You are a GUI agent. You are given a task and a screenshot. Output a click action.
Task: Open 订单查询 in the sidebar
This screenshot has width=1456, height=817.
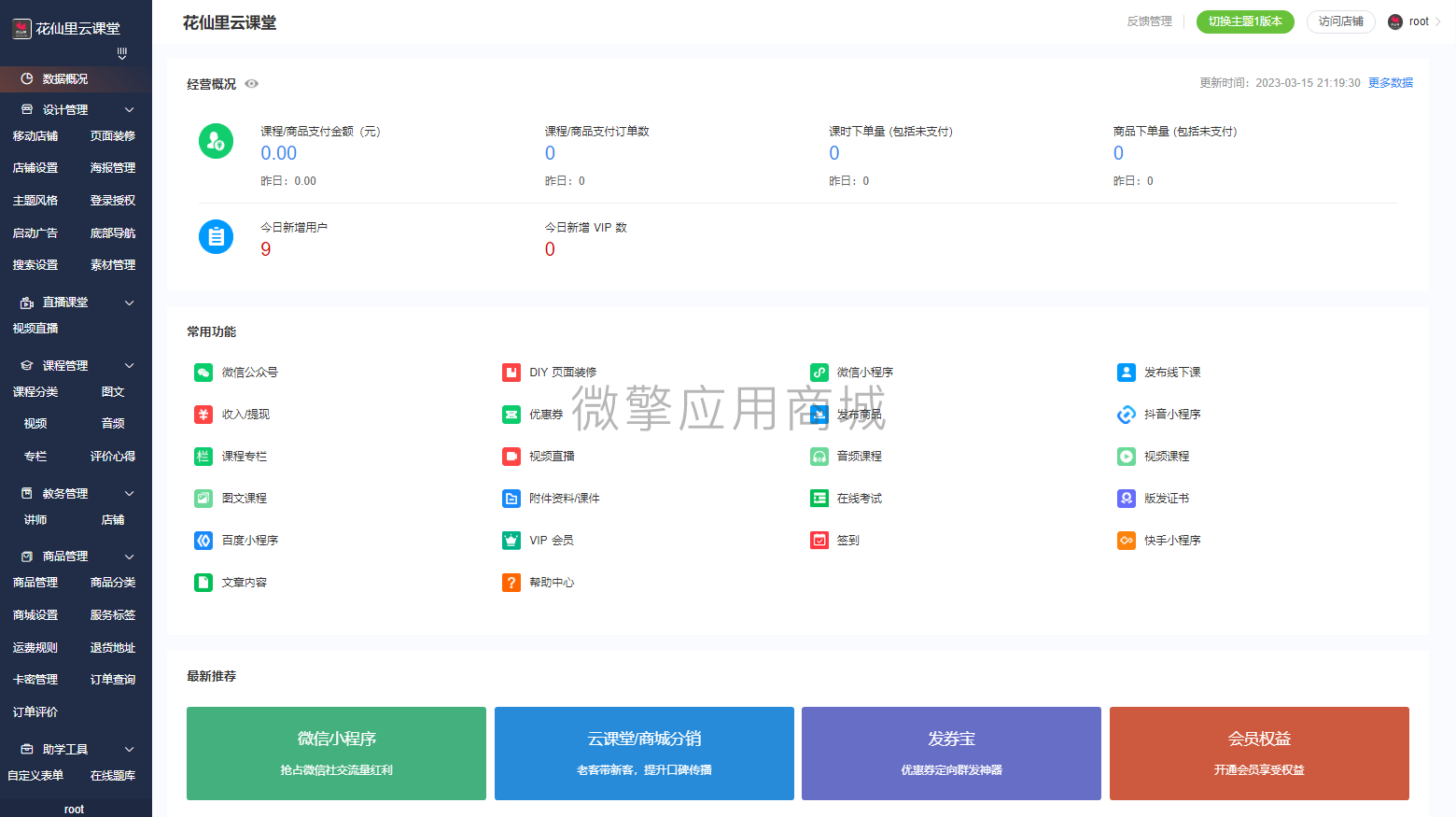click(113, 680)
